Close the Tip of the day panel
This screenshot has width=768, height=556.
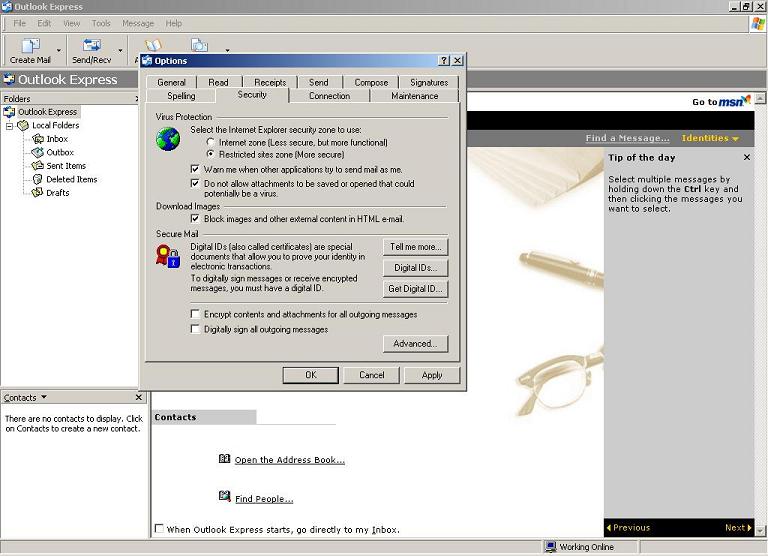point(746,157)
